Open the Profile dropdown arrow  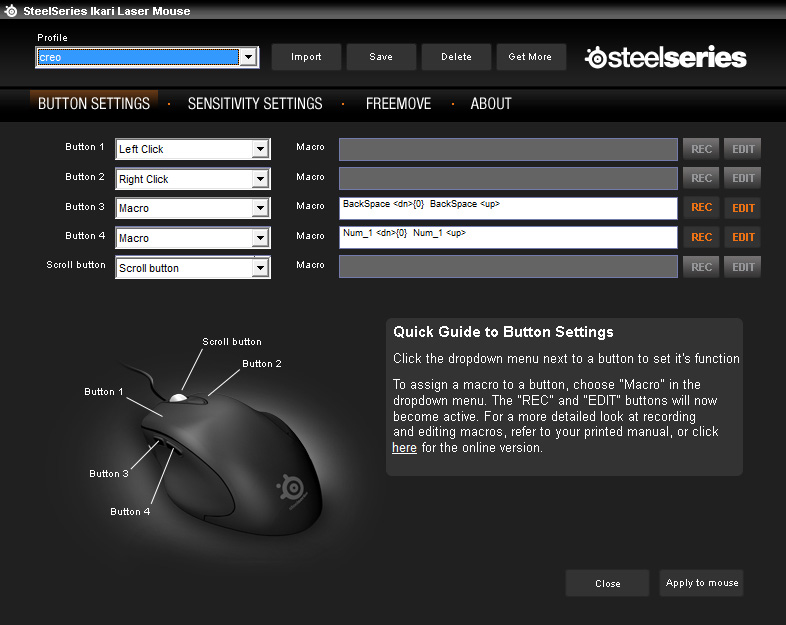pos(249,57)
